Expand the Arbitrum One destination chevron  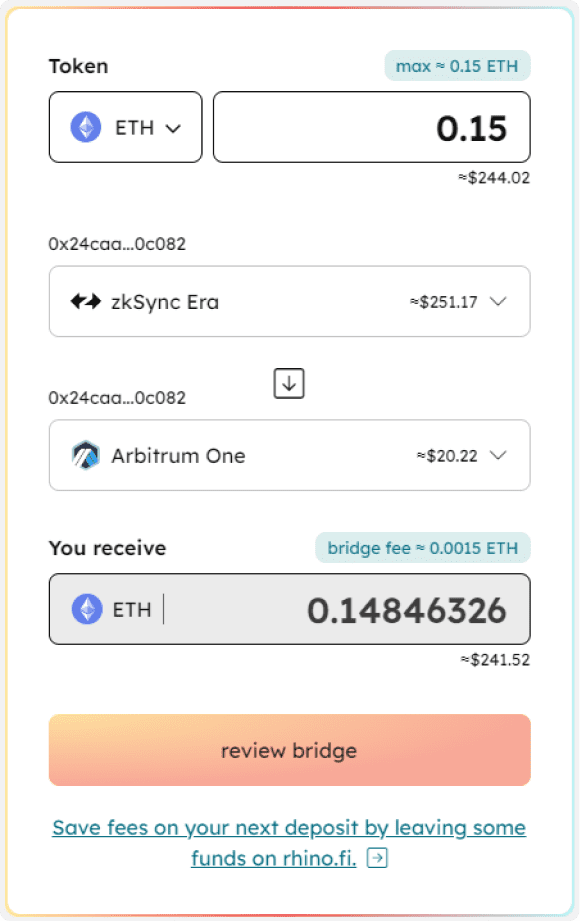pos(498,455)
